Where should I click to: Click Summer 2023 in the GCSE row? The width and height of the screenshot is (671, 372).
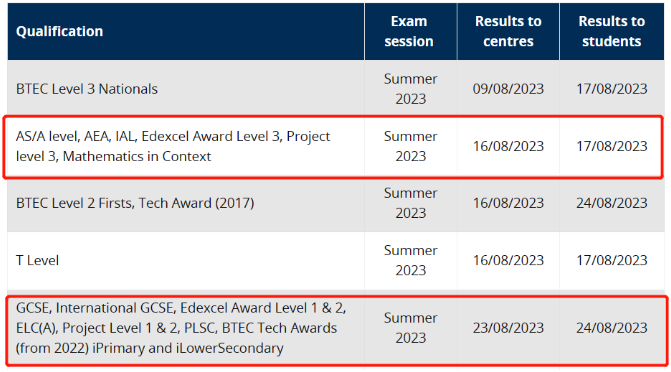point(411,328)
